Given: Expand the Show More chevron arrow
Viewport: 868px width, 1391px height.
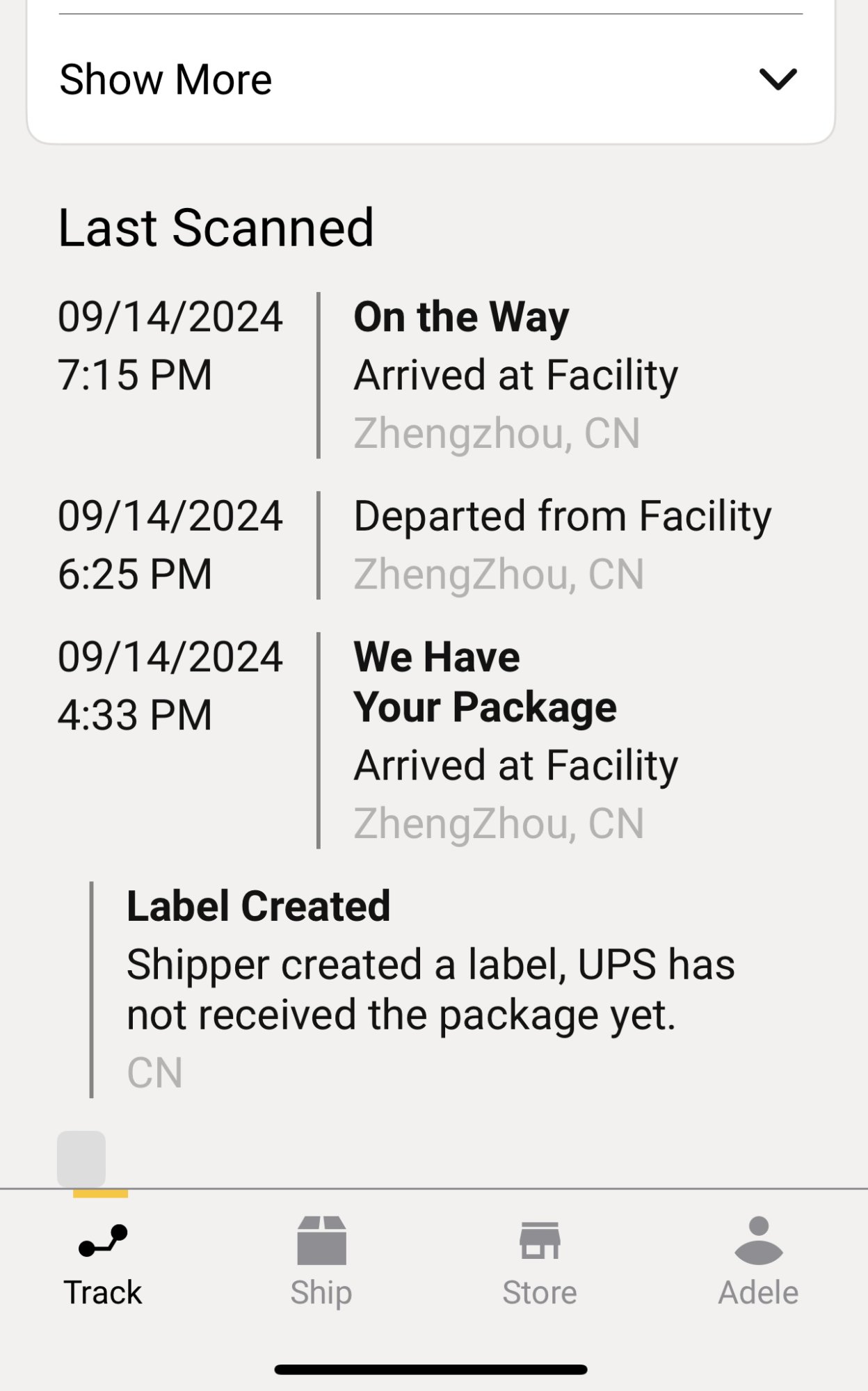Looking at the screenshot, I should point(778,79).
